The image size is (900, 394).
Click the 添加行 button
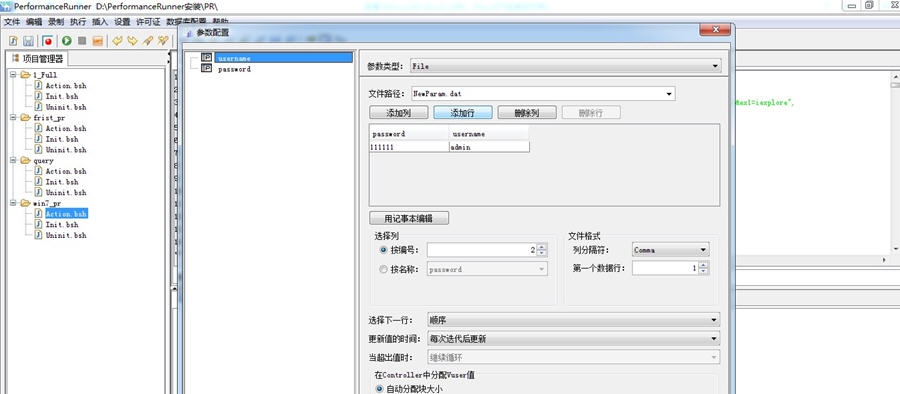463,113
